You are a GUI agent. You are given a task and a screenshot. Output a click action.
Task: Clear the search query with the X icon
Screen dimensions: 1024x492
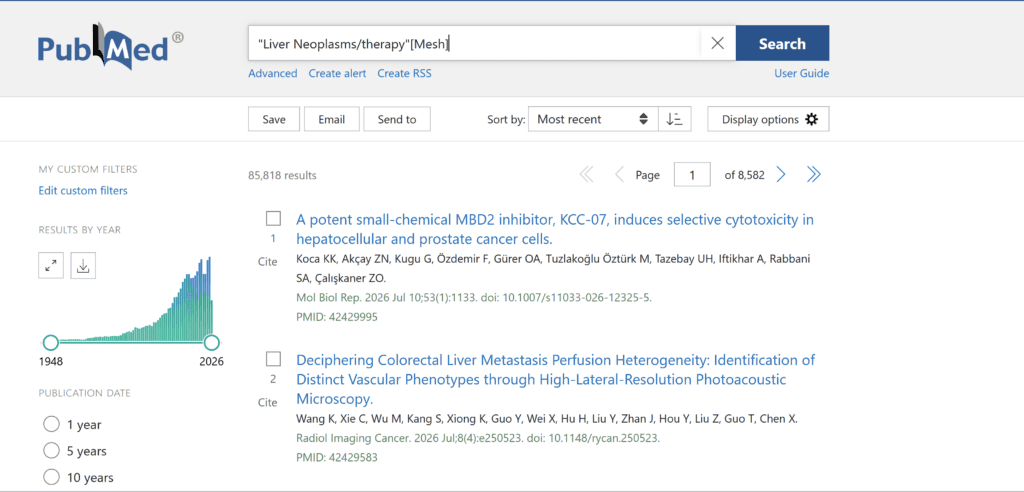717,44
